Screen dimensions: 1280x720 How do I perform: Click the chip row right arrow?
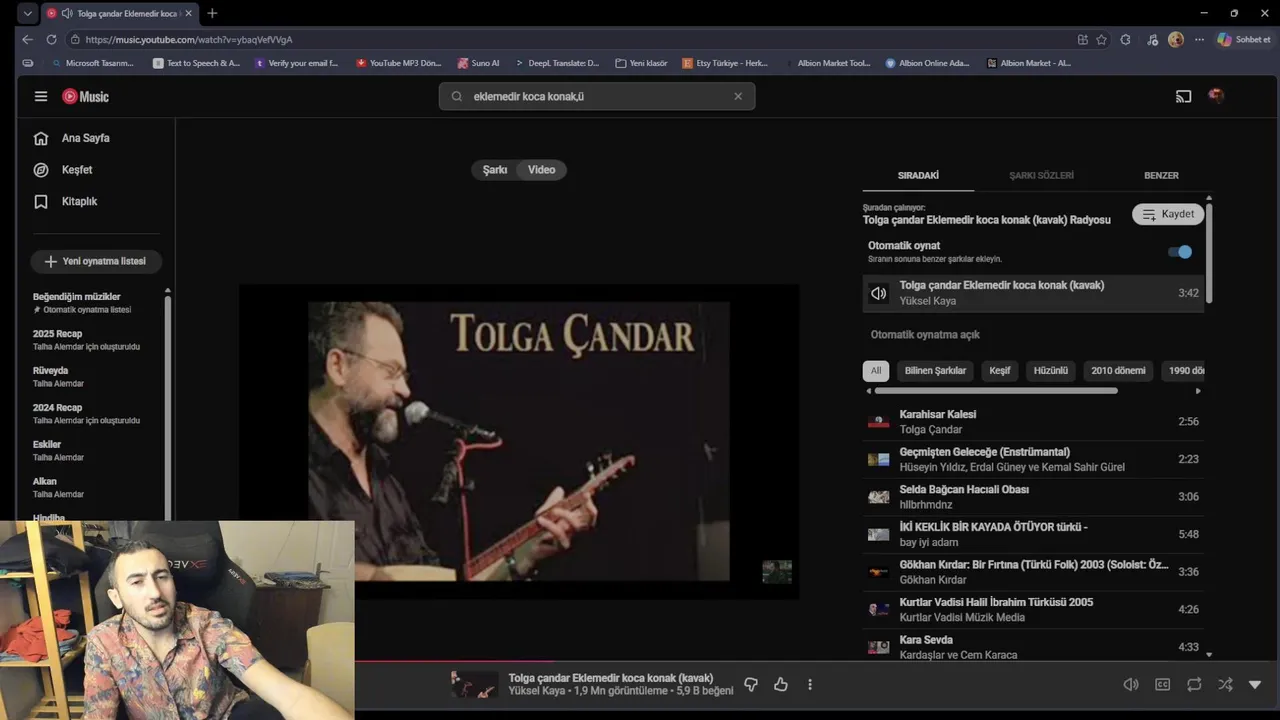pyautogui.click(x=1198, y=391)
